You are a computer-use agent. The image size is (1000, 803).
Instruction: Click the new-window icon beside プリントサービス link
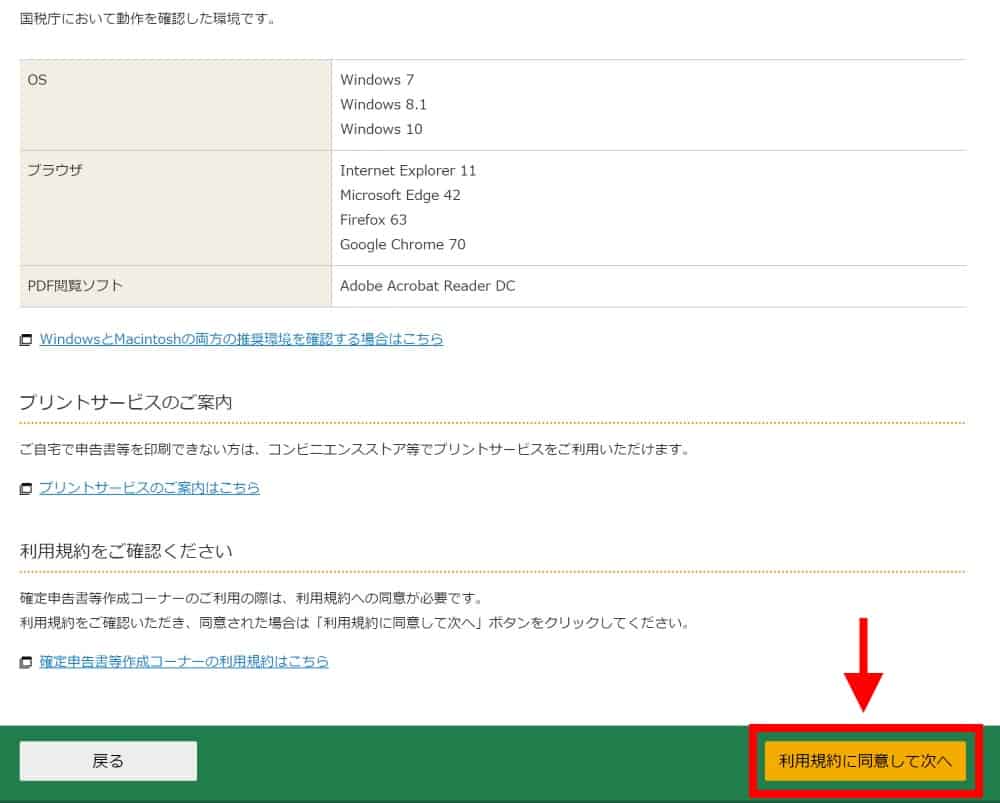(x=26, y=489)
